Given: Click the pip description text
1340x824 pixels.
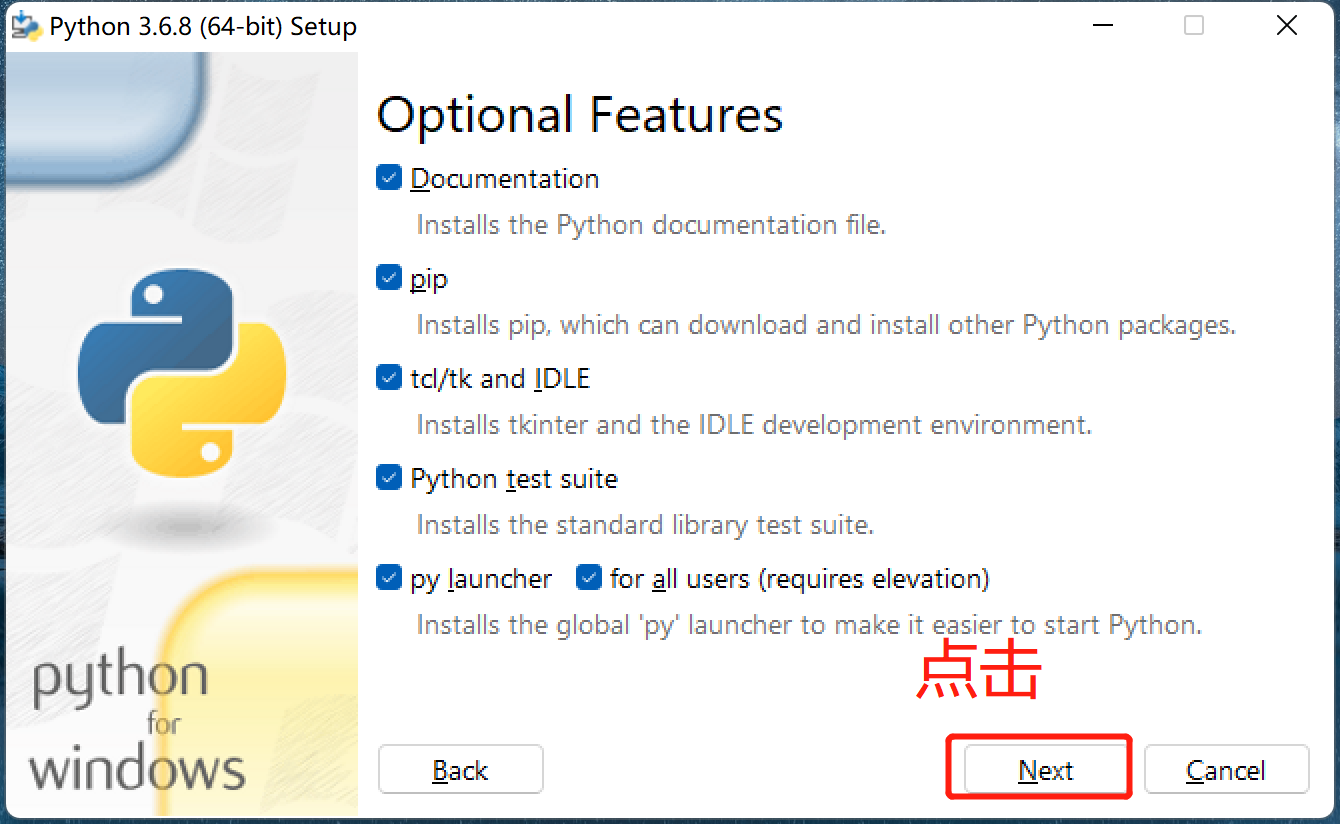Looking at the screenshot, I should 826,325.
